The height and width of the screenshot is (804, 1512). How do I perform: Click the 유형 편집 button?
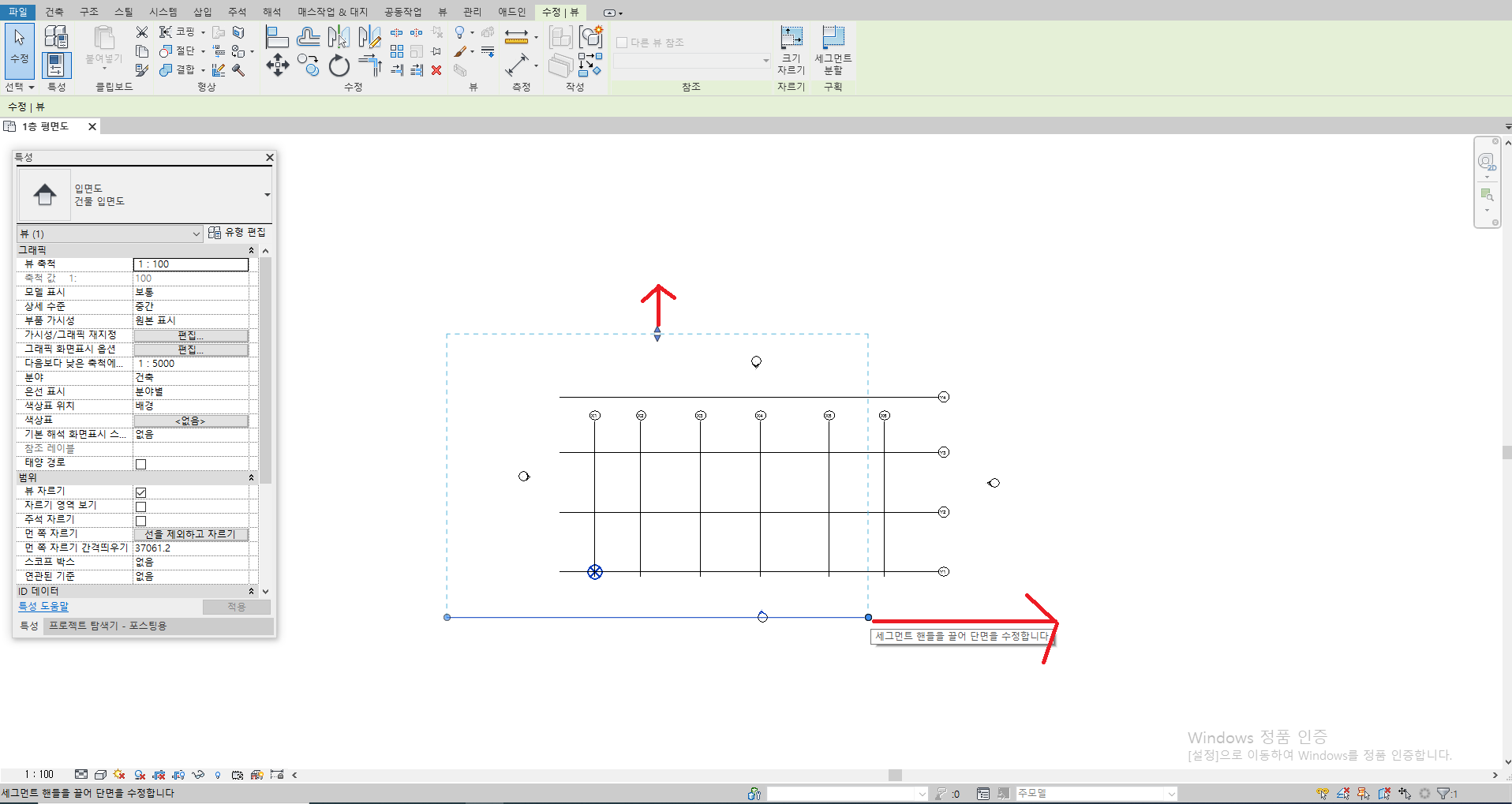click(237, 233)
